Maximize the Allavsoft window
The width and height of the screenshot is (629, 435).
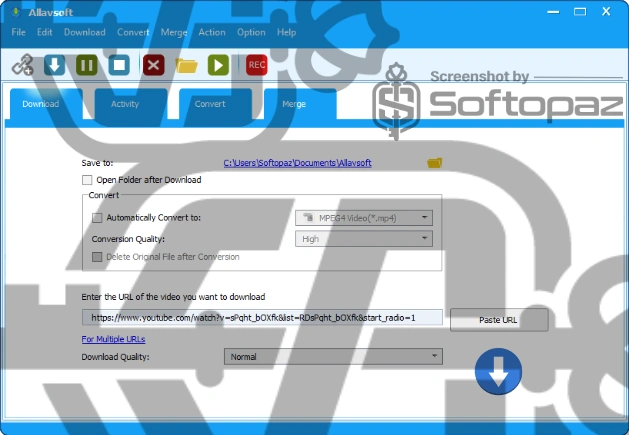[x=580, y=12]
